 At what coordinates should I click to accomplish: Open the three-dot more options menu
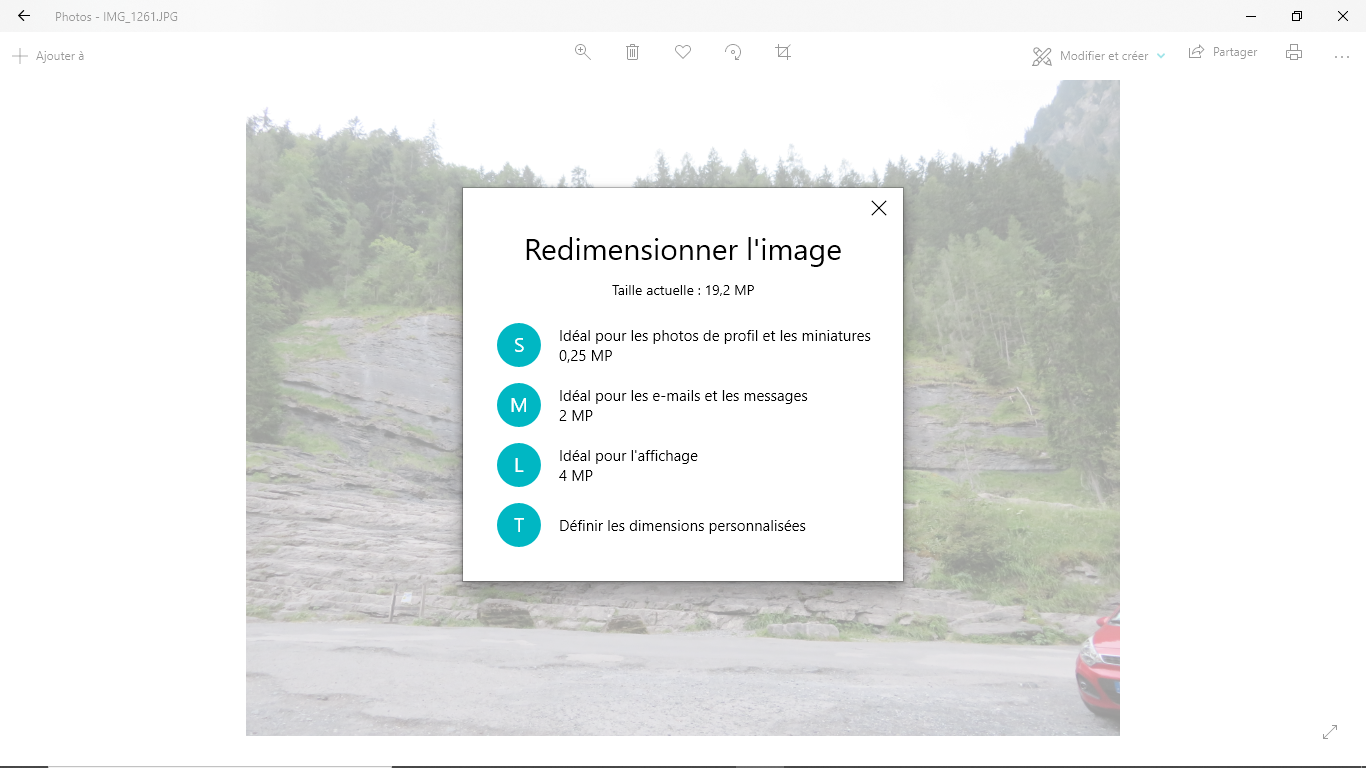(1342, 57)
